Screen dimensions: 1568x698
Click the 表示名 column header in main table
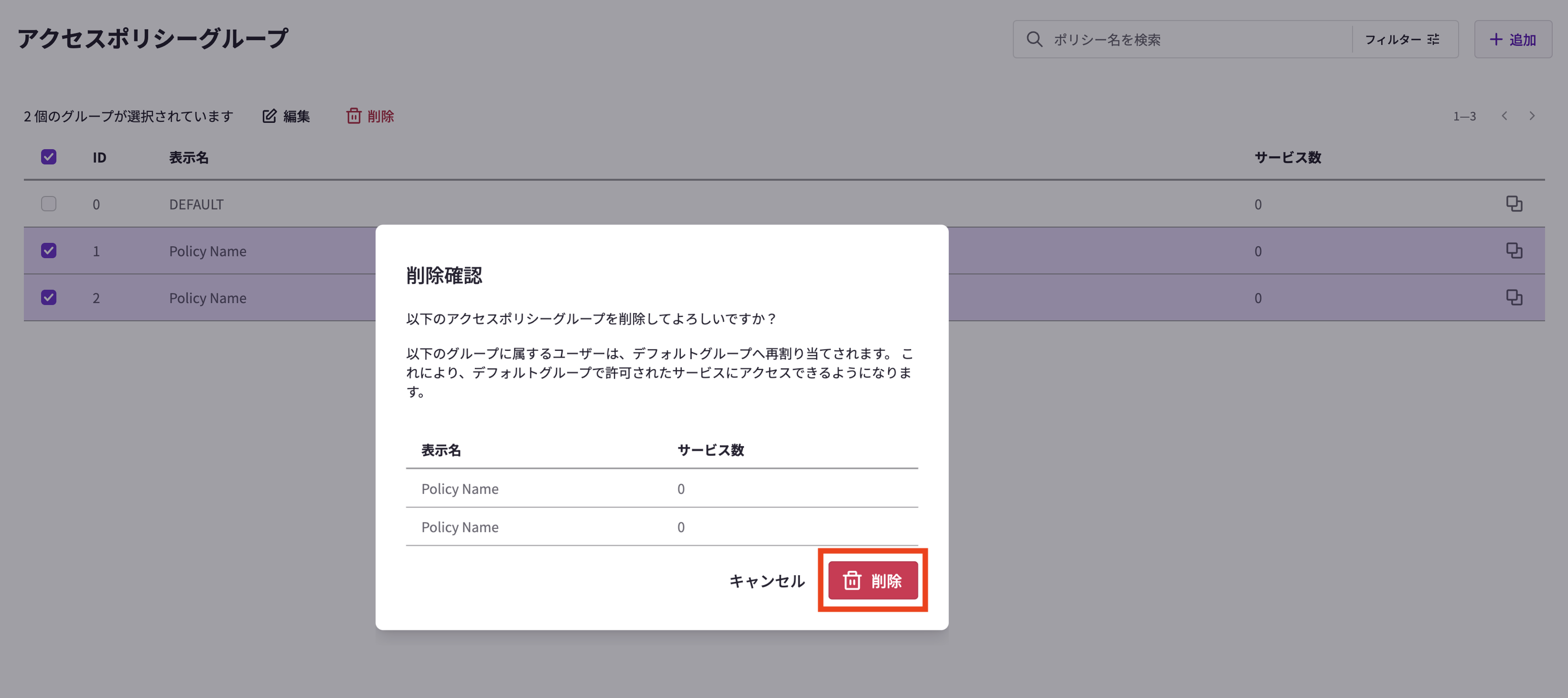pos(189,158)
